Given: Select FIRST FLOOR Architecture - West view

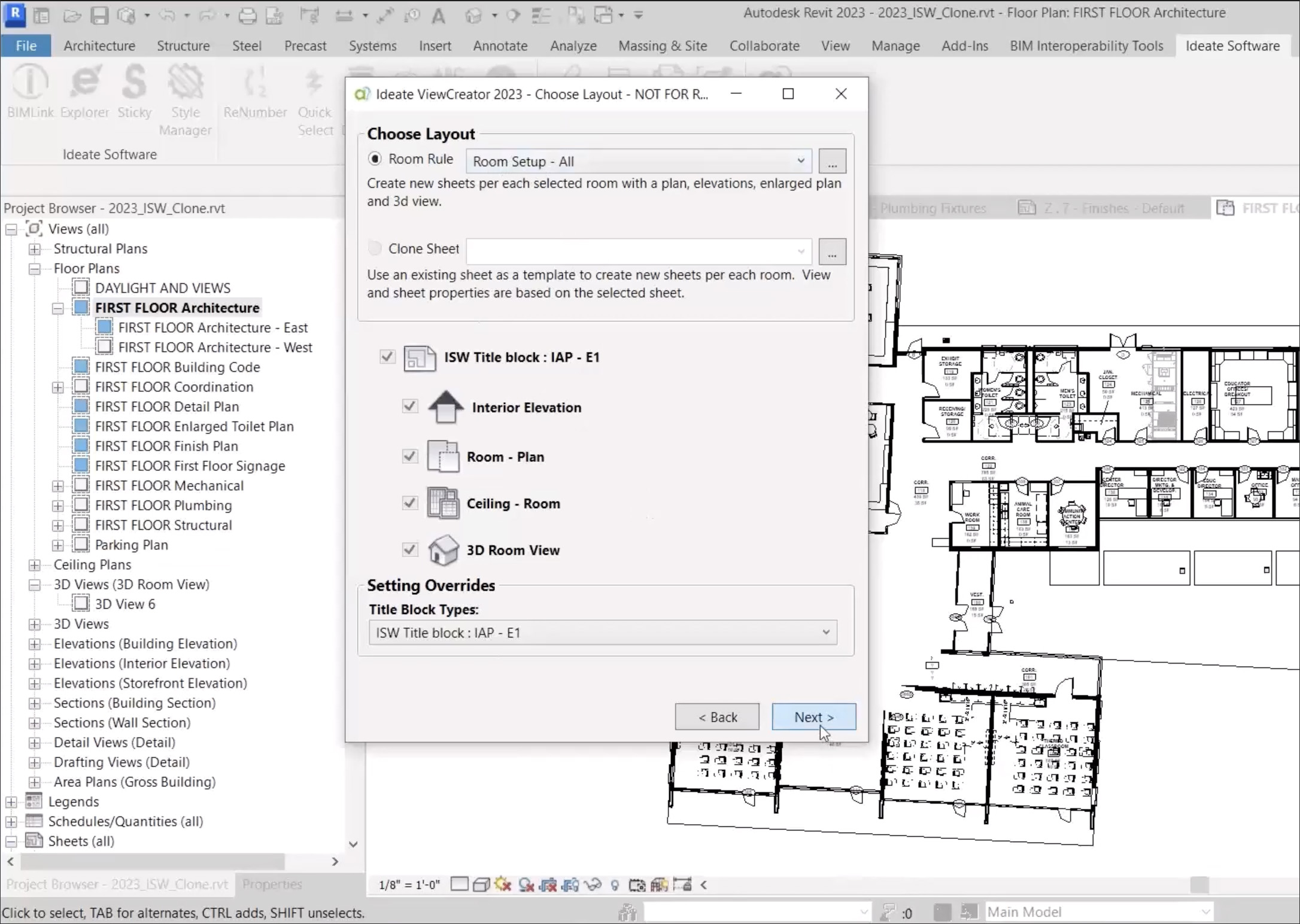Looking at the screenshot, I should pyautogui.click(x=215, y=348).
